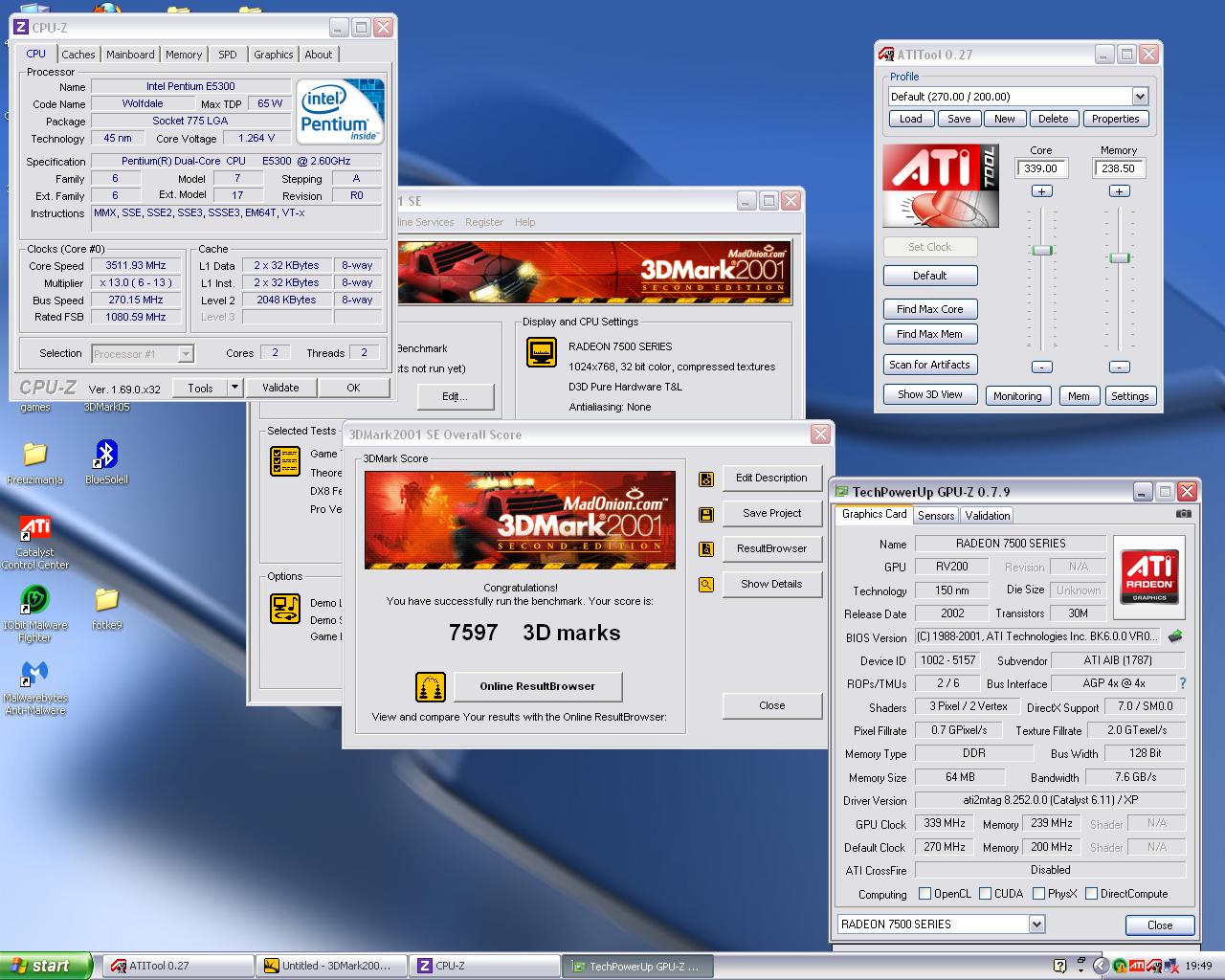Enable the CUDA checkbox in GPU-Z
Image resolution: width=1225 pixels, height=980 pixels.
tap(985, 894)
